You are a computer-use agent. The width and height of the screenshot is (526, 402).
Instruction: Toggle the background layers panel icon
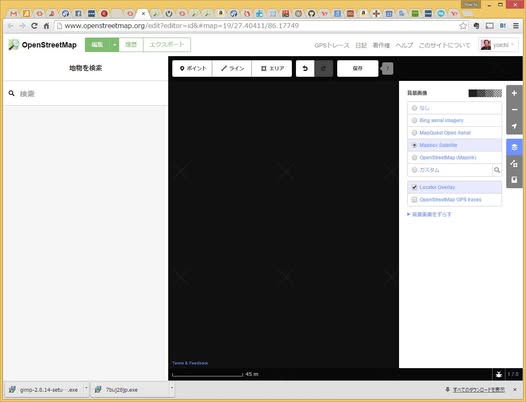pos(514,147)
